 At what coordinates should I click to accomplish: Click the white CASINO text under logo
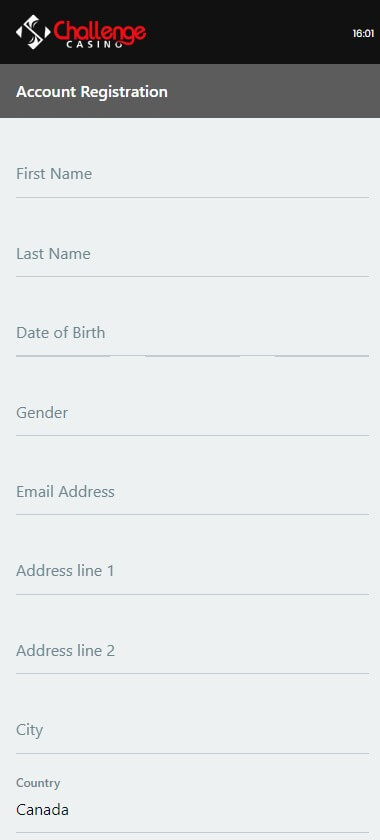[x=94, y=46]
